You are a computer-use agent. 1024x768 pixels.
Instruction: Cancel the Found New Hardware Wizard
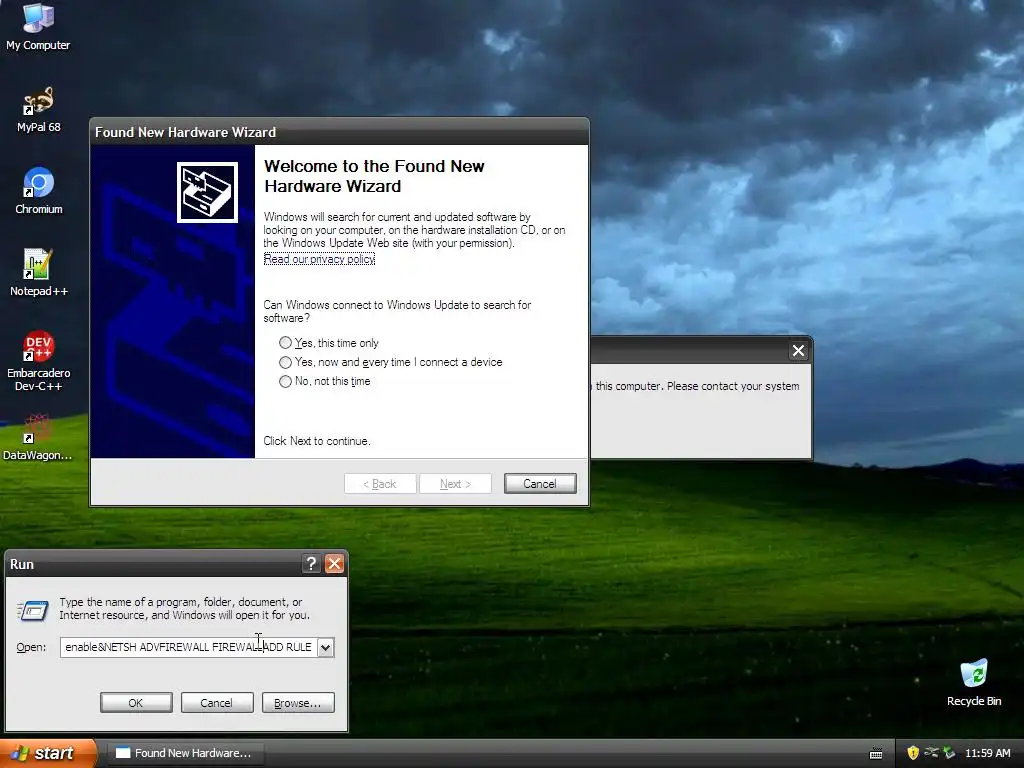(540, 484)
